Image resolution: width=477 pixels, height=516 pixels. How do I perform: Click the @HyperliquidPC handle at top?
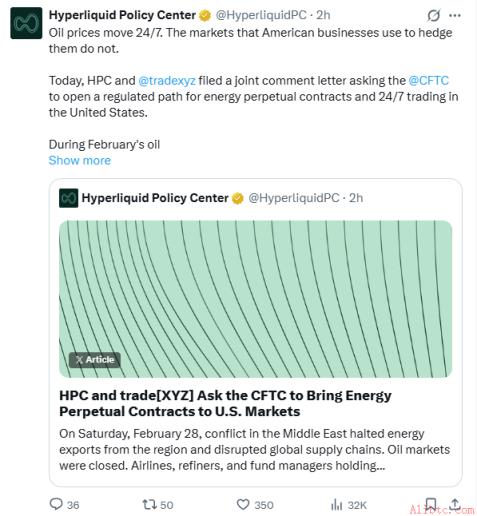261,15
